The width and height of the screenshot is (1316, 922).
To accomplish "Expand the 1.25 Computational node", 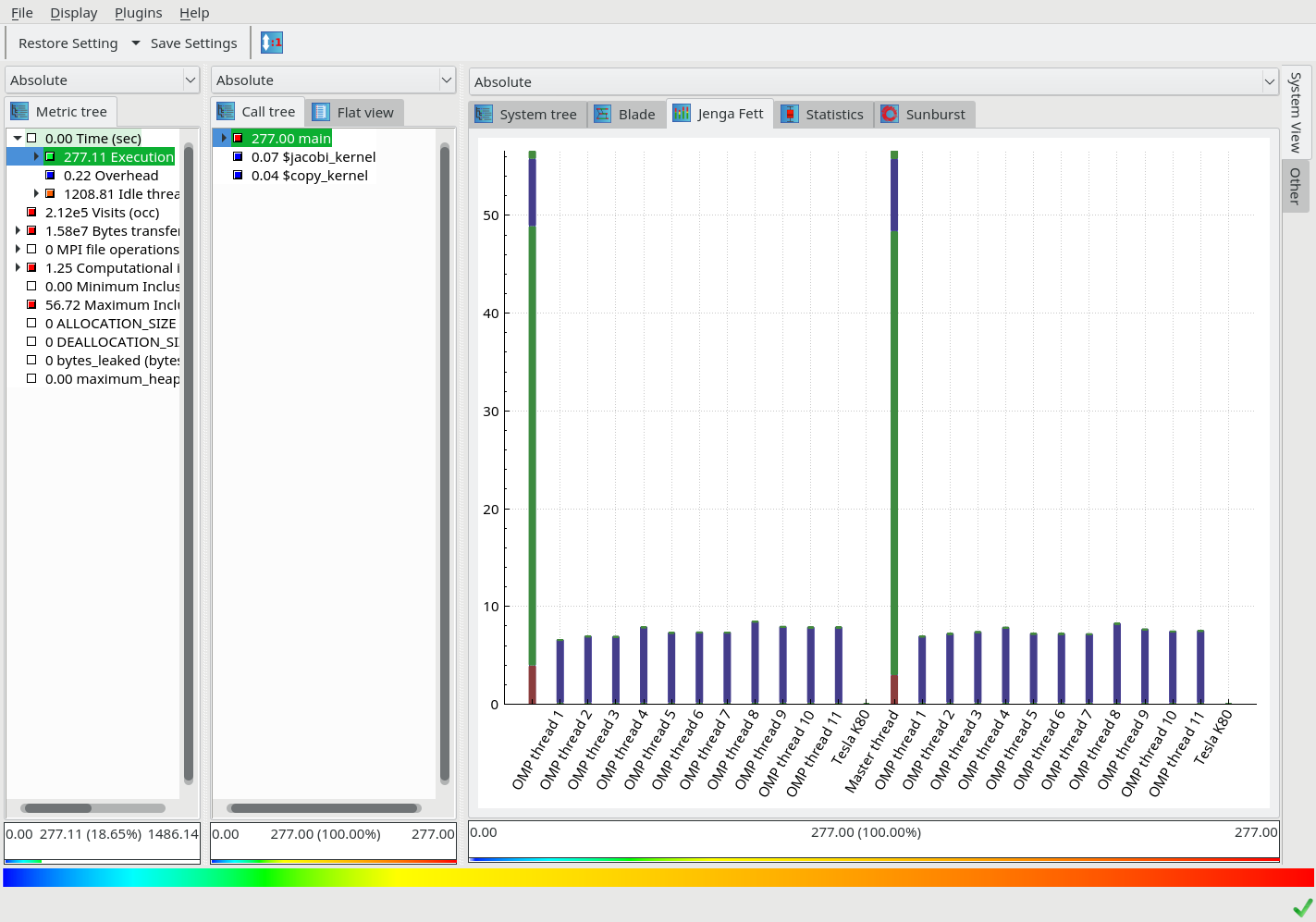I will coord(18,267).
